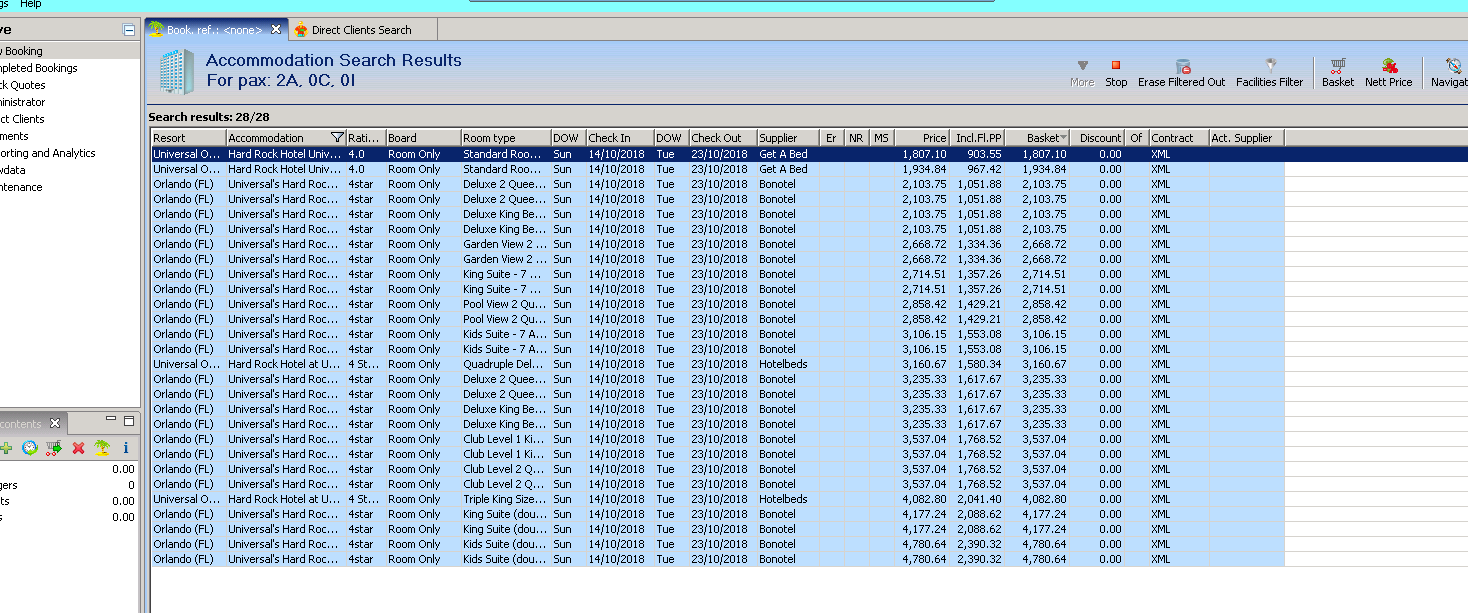This screenshot has height=613, width=1468.
Task: Close the basket contents tab
Action: [55, 424]
